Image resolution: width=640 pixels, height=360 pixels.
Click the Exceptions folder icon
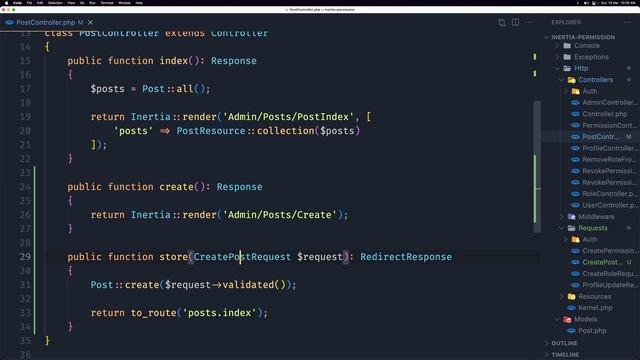(x=567, y=57)
